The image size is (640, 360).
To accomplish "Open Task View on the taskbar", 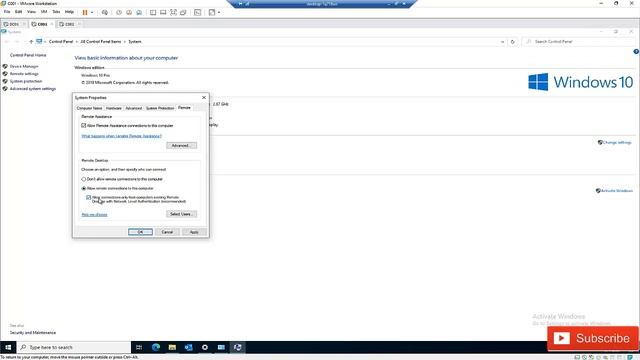I will 139,347.
